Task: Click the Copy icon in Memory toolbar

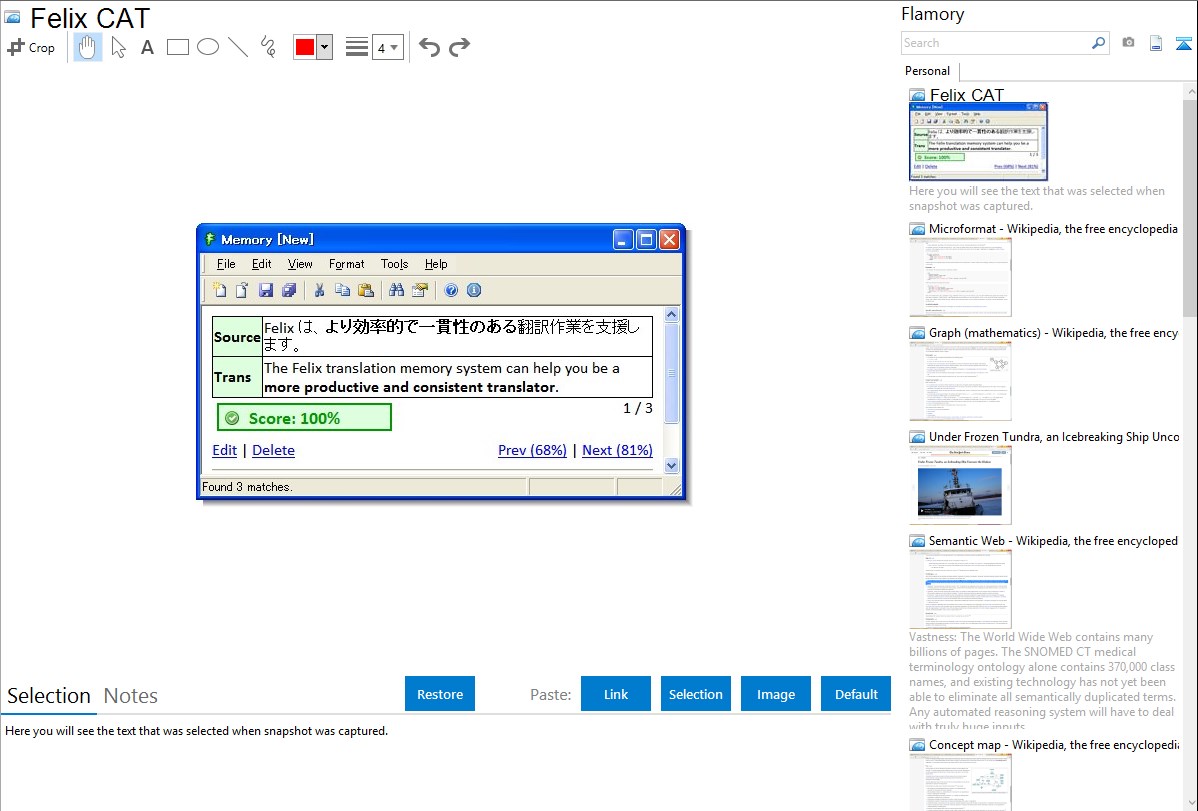Action: 343,290
